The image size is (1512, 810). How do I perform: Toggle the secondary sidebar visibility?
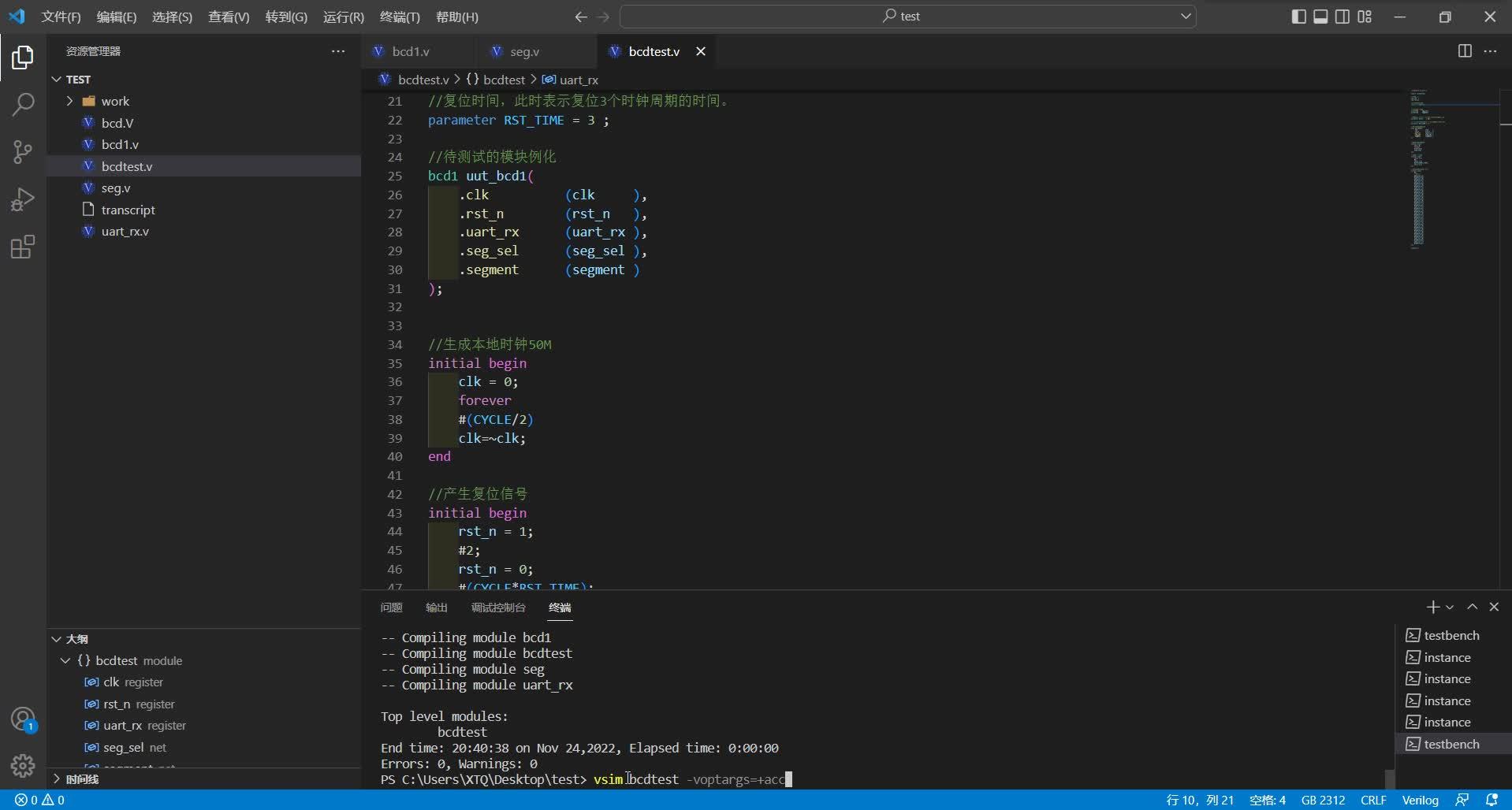point(1343,17)
